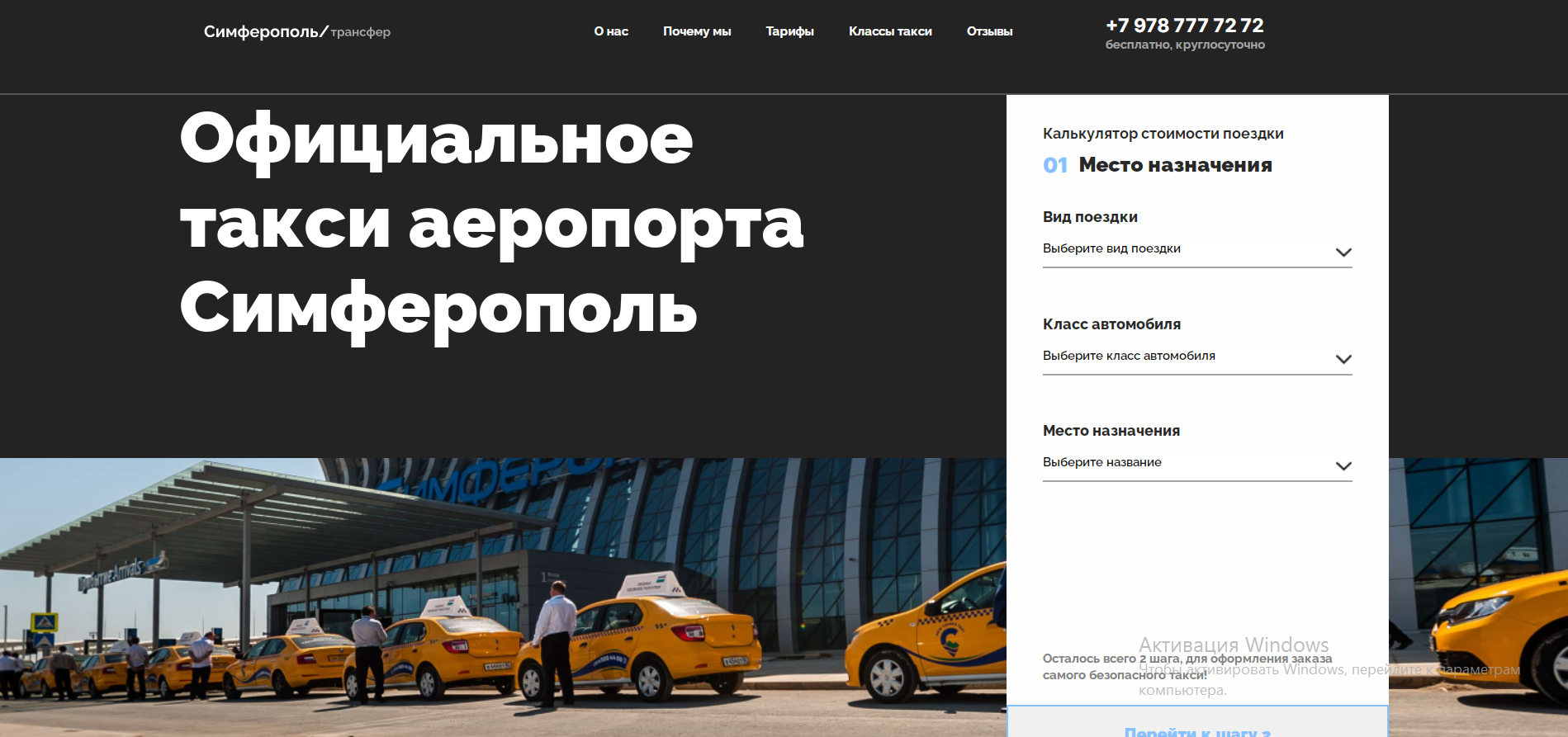Click the Перейти к шагу 2 button
The image size is (1568, 737).
(x=1197, y=722)
